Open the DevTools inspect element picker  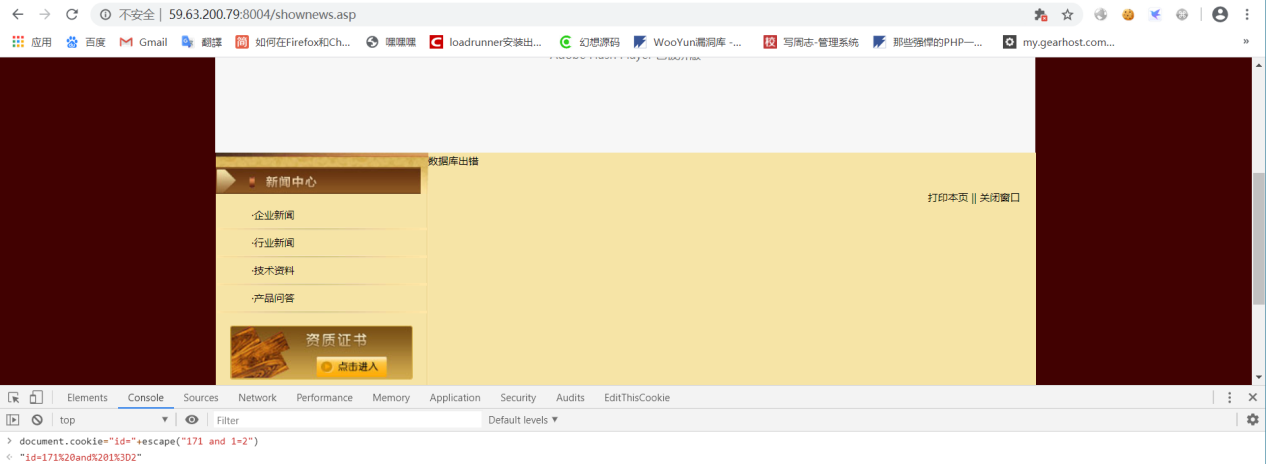coord(14,397)
